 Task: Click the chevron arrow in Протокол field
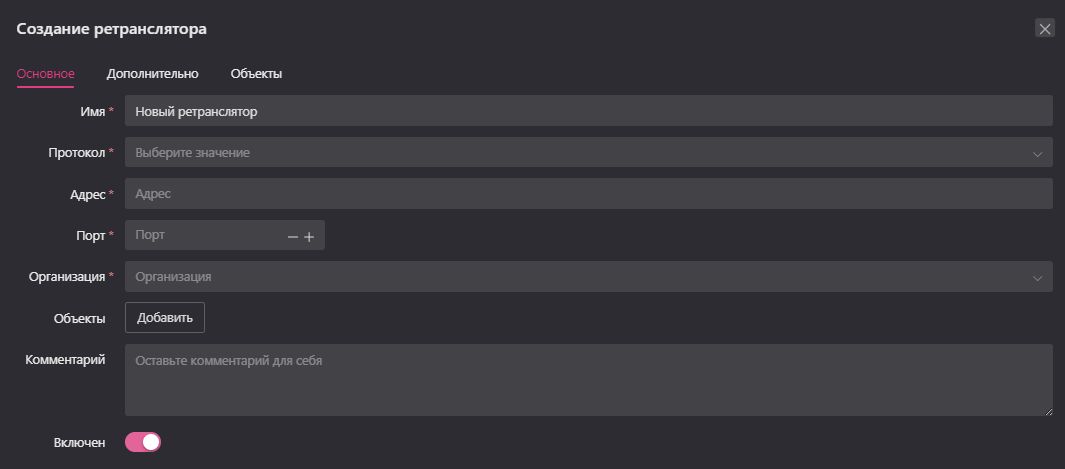(x=1037, y=154)
